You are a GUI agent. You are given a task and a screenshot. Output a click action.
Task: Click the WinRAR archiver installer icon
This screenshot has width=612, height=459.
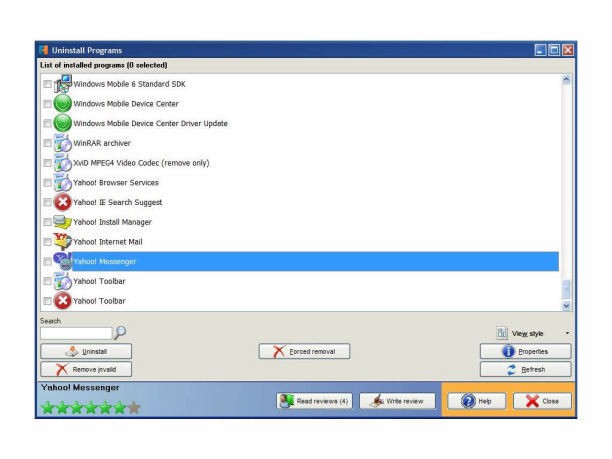click(62, 143)
